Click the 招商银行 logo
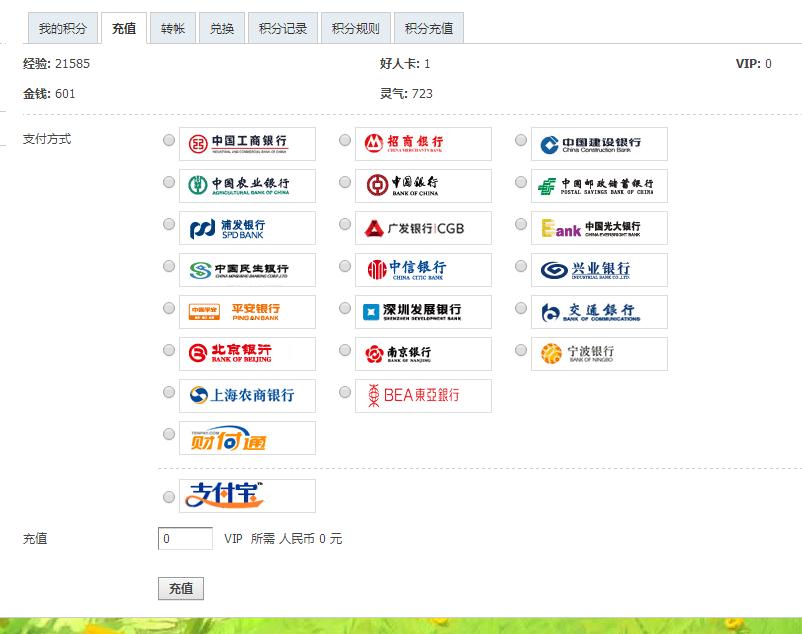Screen dimensions: 802x634 [x=423, y=144]
